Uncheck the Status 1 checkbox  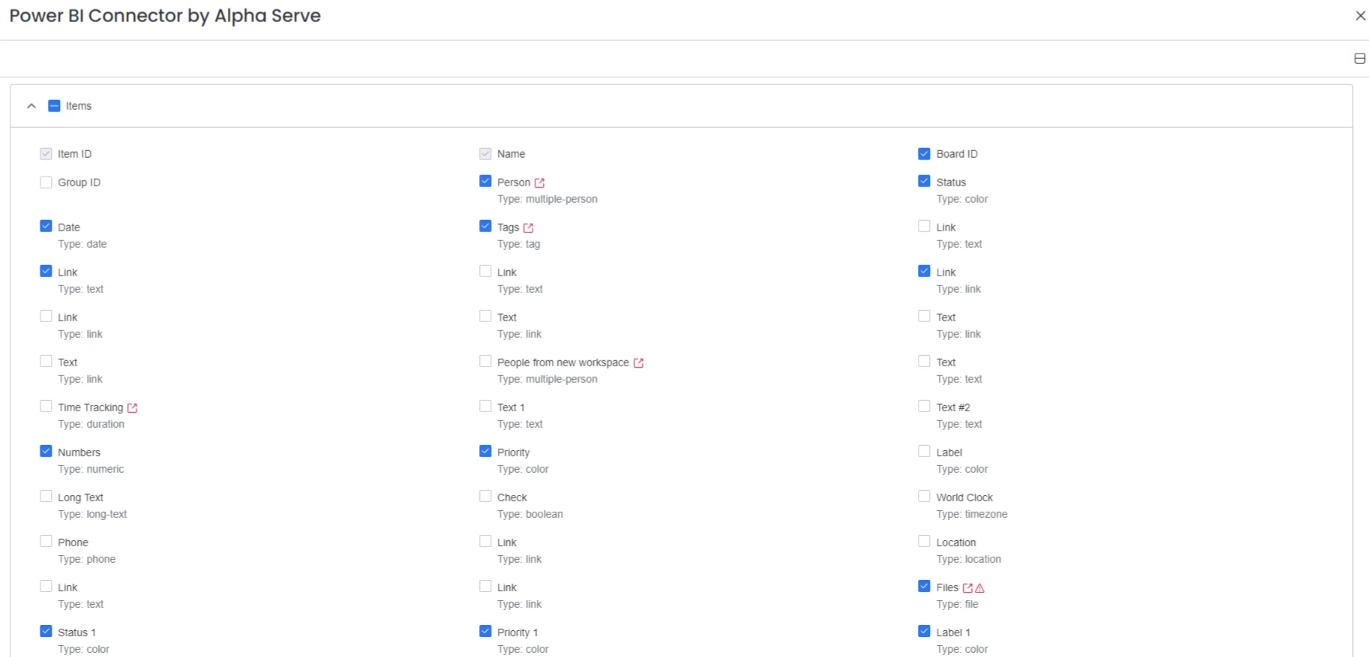pyautogui.click(x=46, y=631)
